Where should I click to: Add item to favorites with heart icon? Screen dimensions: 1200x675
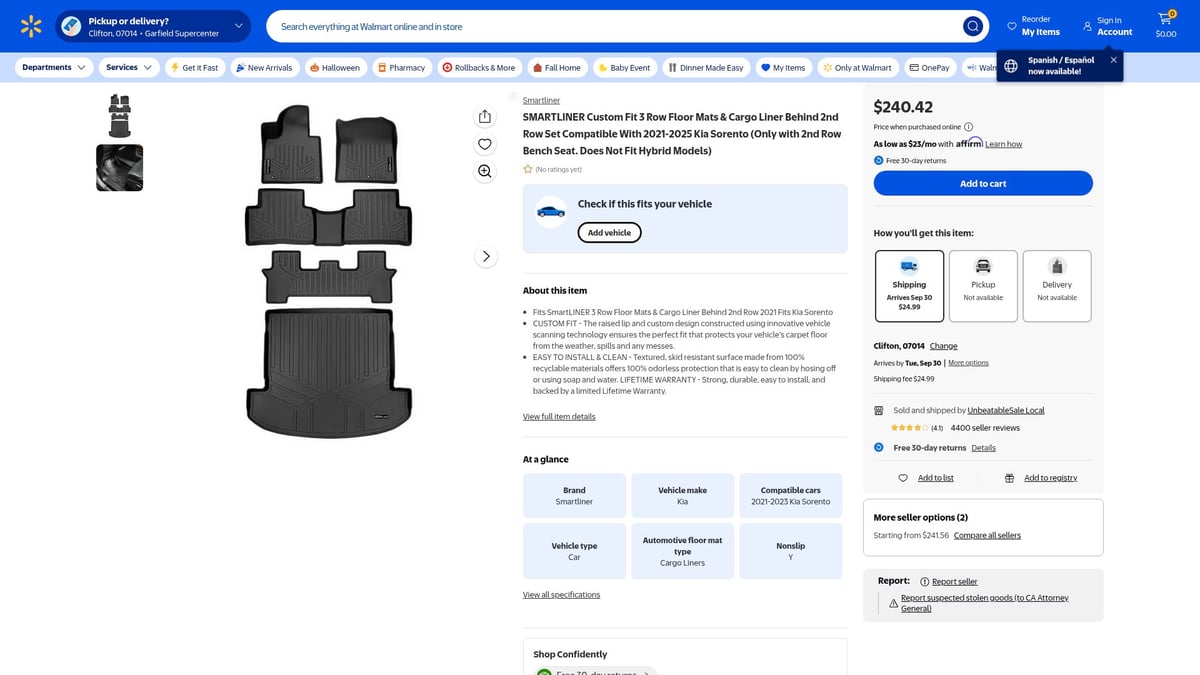point(485,144)
